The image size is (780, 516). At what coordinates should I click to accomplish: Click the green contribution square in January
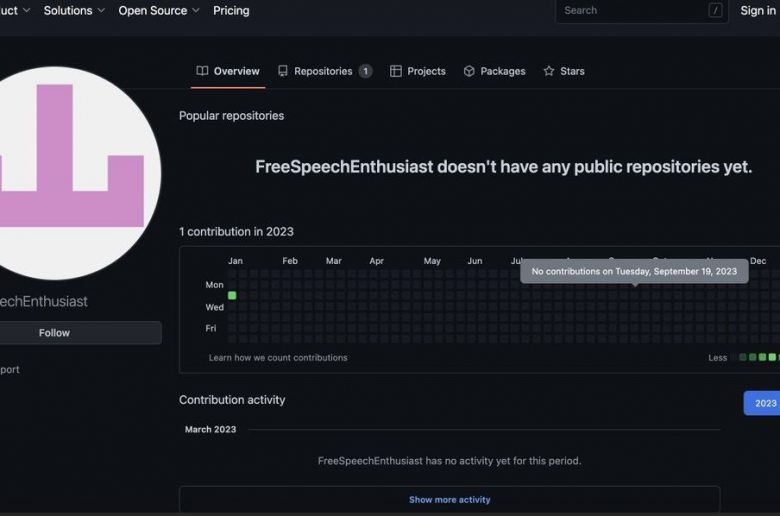[x=232, y=295]
